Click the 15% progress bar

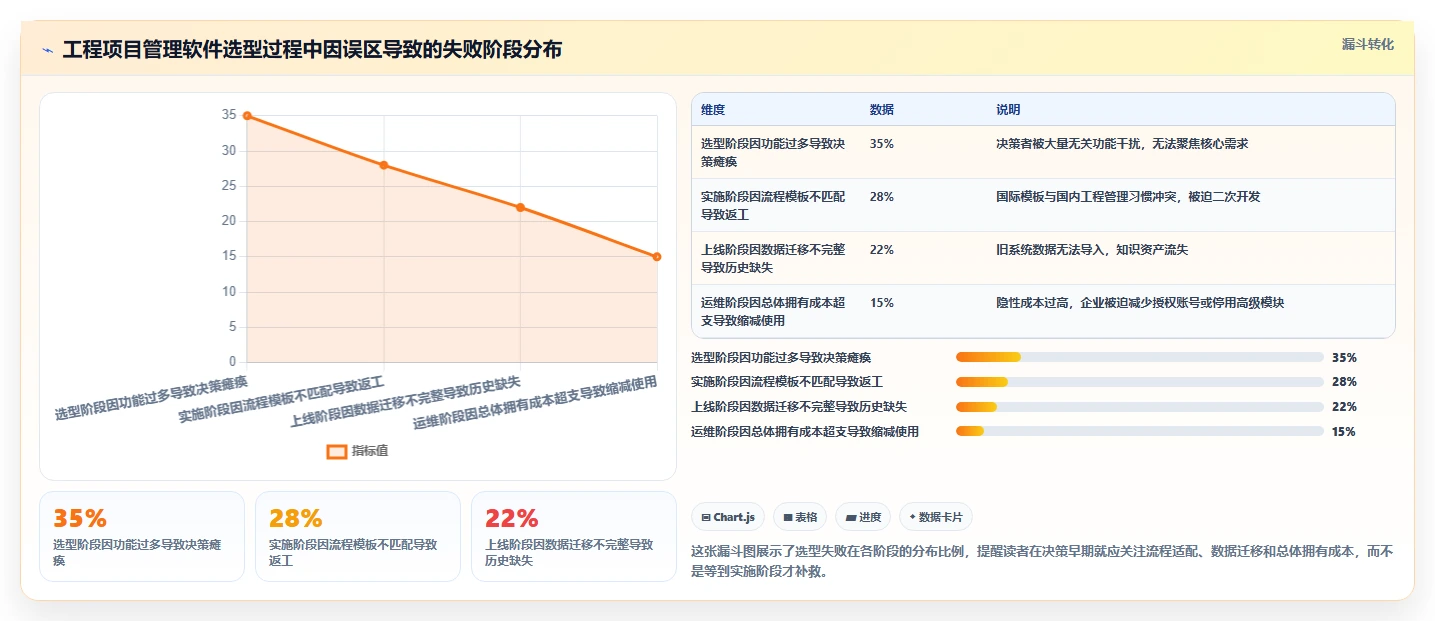[x=1140, y=432]
